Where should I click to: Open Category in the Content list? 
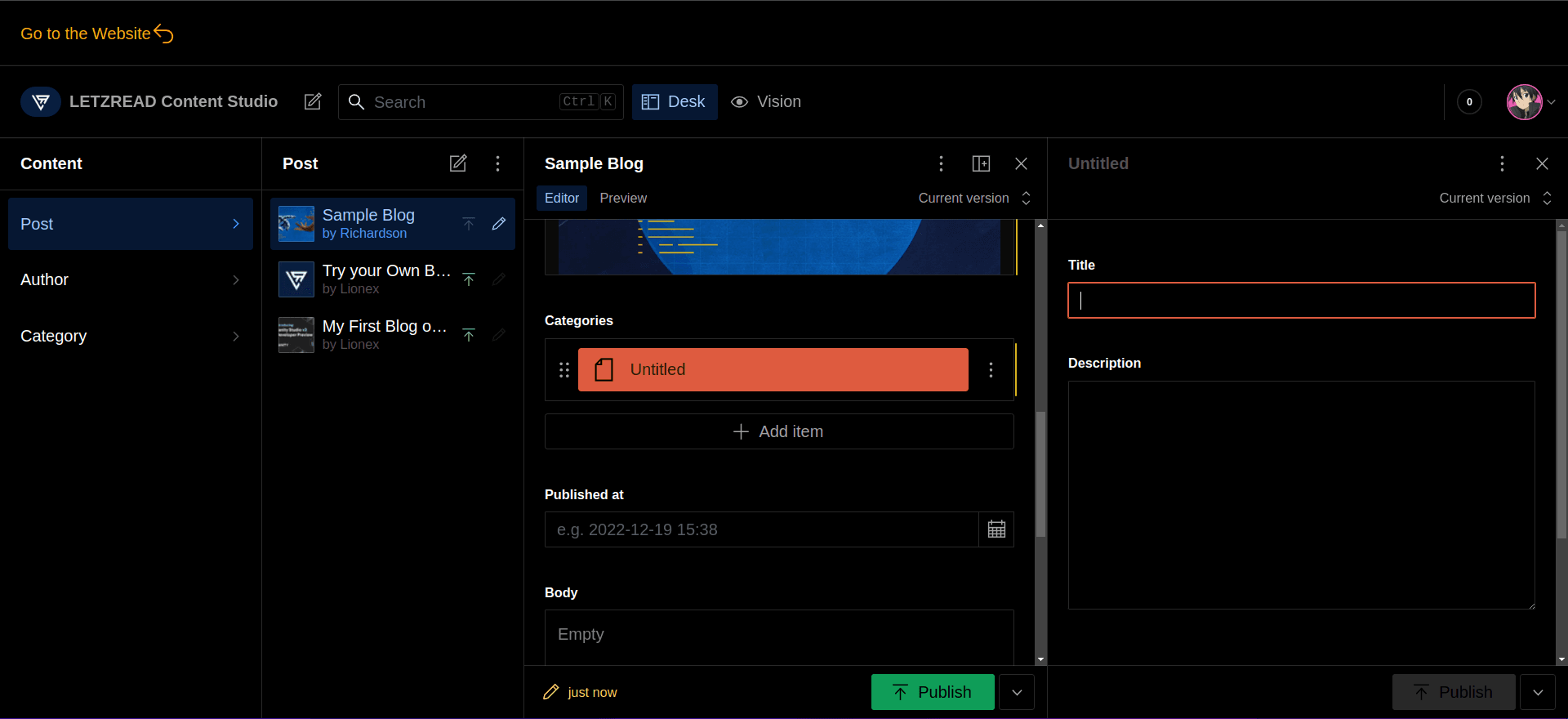(131, 336)
